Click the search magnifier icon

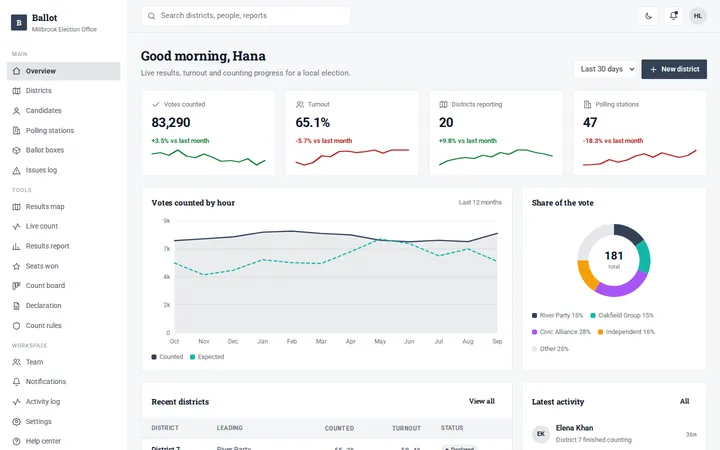[x=151, y=16]
